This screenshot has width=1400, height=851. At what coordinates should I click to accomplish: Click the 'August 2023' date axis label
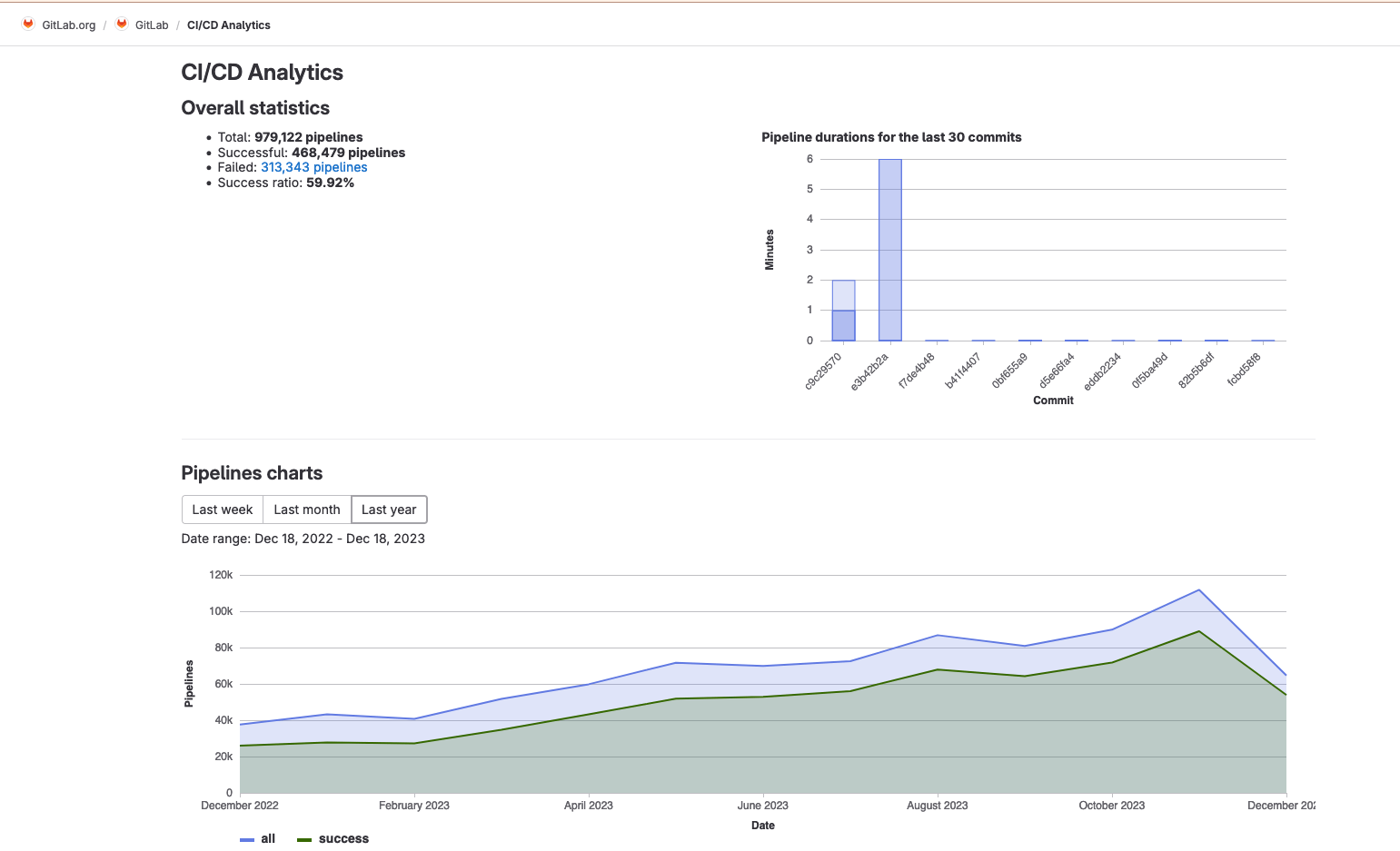pyautogui.click(x=938, y=806)
